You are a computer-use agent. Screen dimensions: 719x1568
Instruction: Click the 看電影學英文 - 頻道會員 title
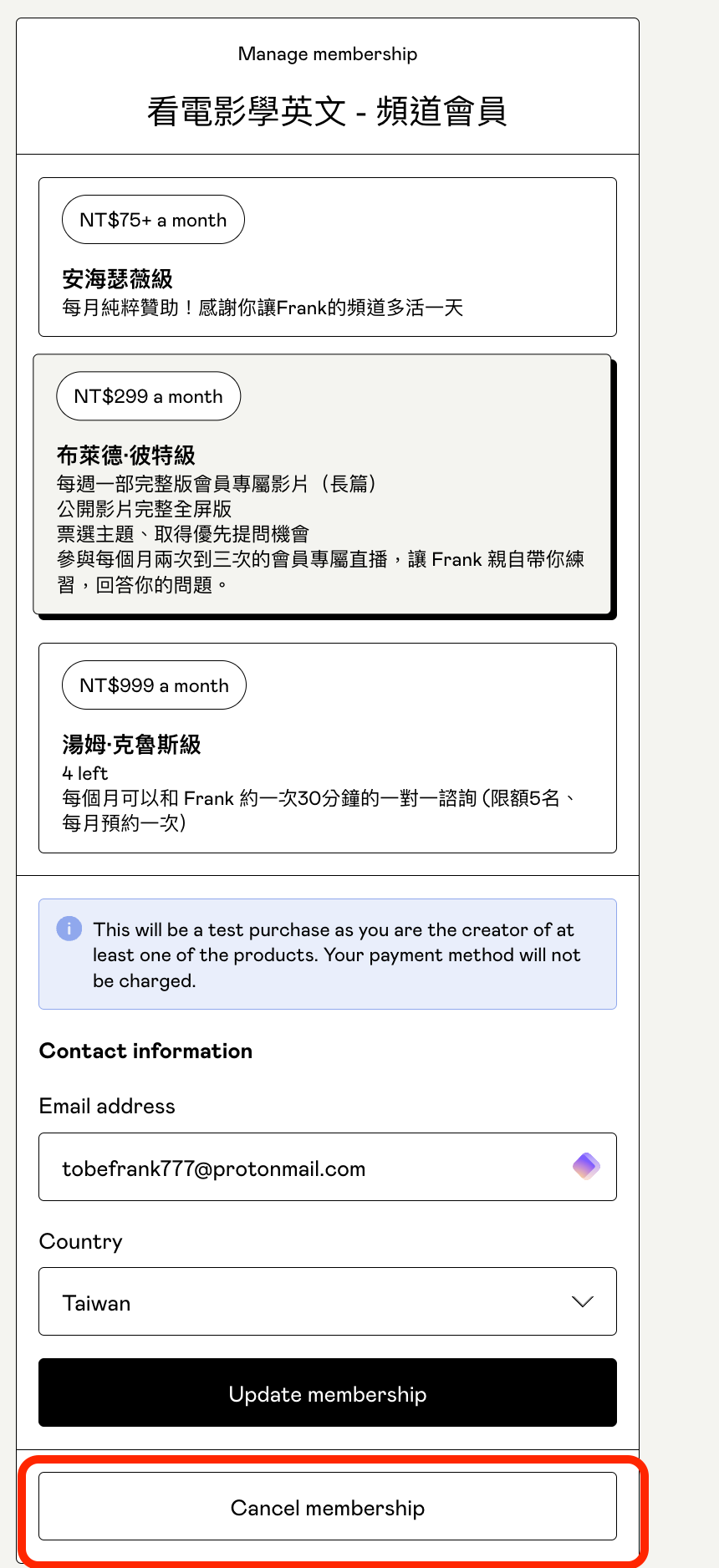327,111
